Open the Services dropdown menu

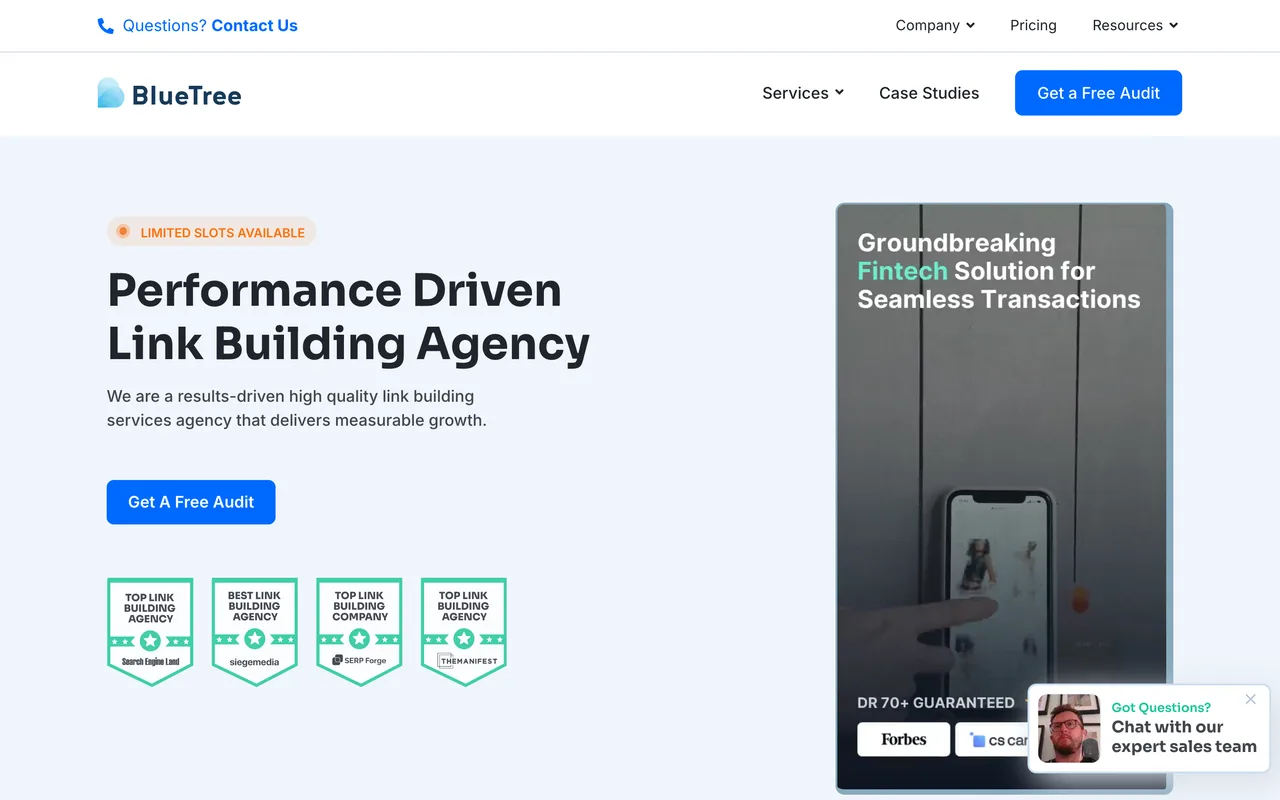[803, 93]
